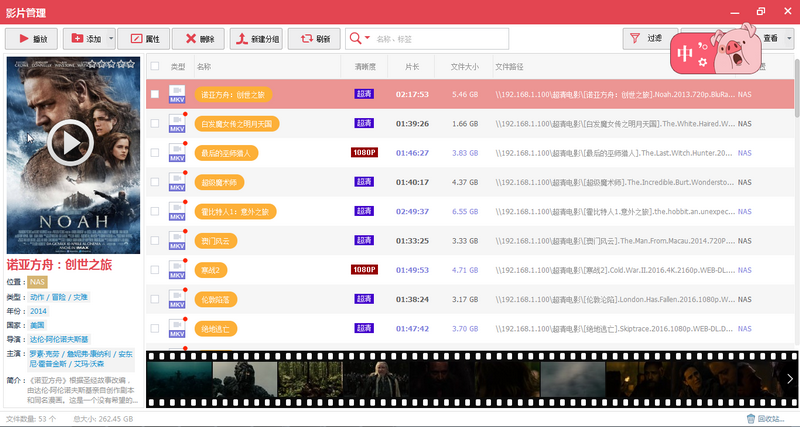800x427 pixels.
Task: Click the 删除 delete button
Action: pyautogui.click(x=198, y=39)
